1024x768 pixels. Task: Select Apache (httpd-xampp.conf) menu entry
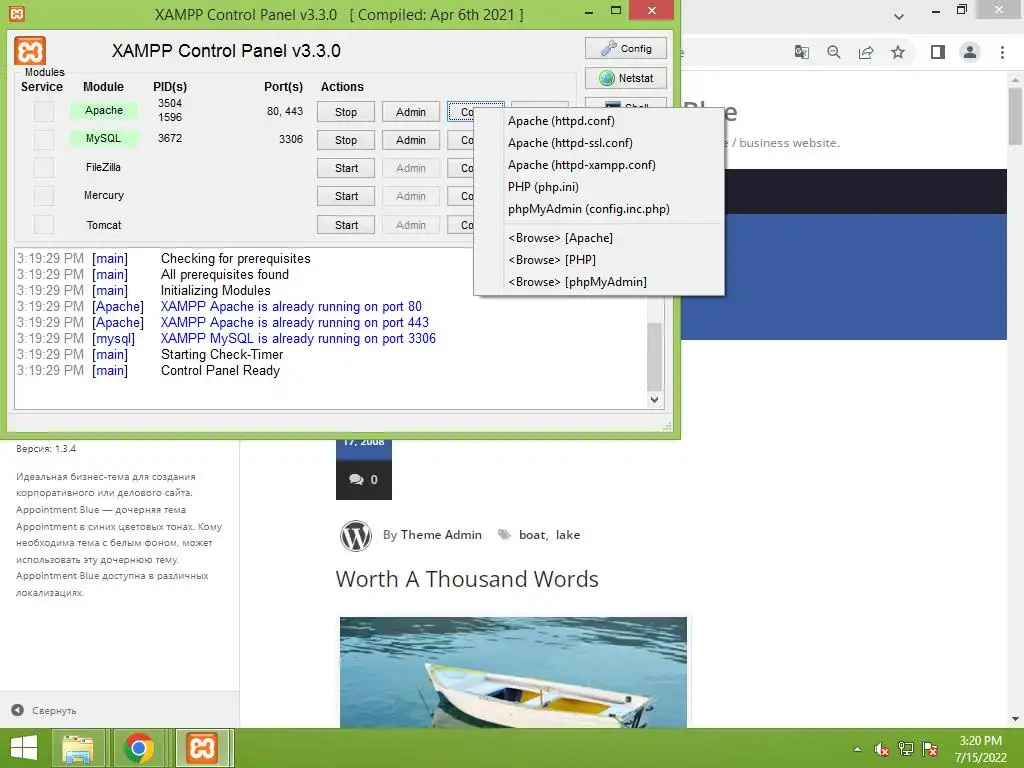click(599, 165)
